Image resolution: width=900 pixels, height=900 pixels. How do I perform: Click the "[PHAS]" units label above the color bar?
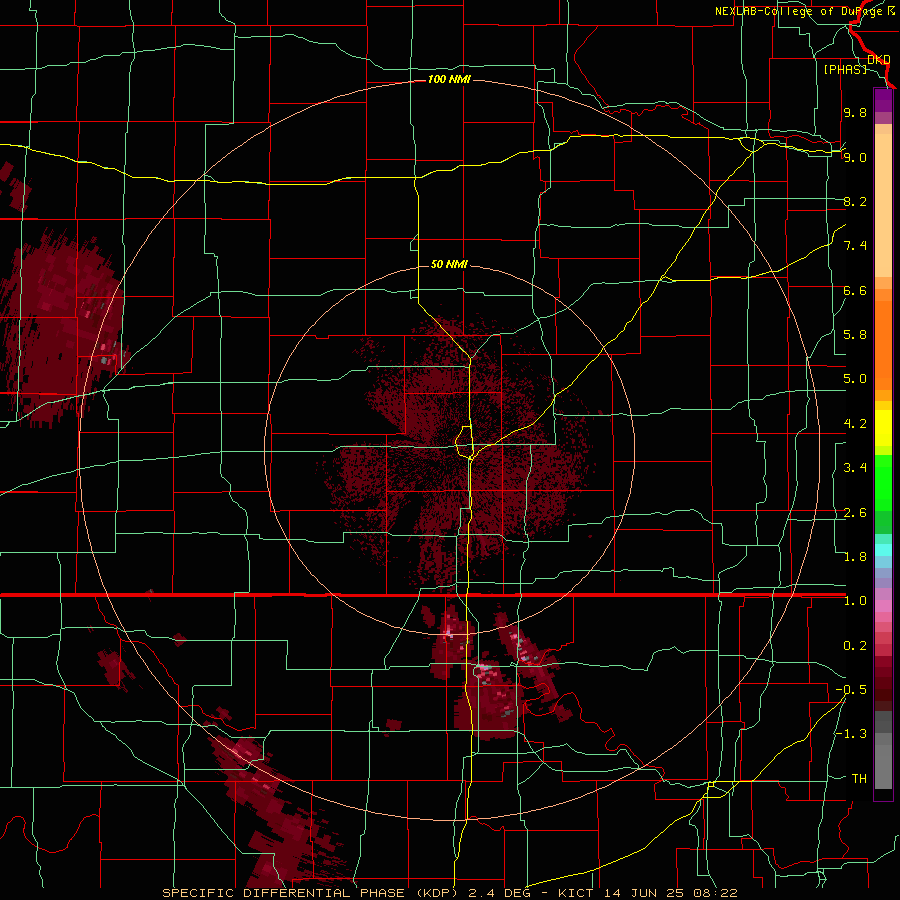(x=845, y=69)
